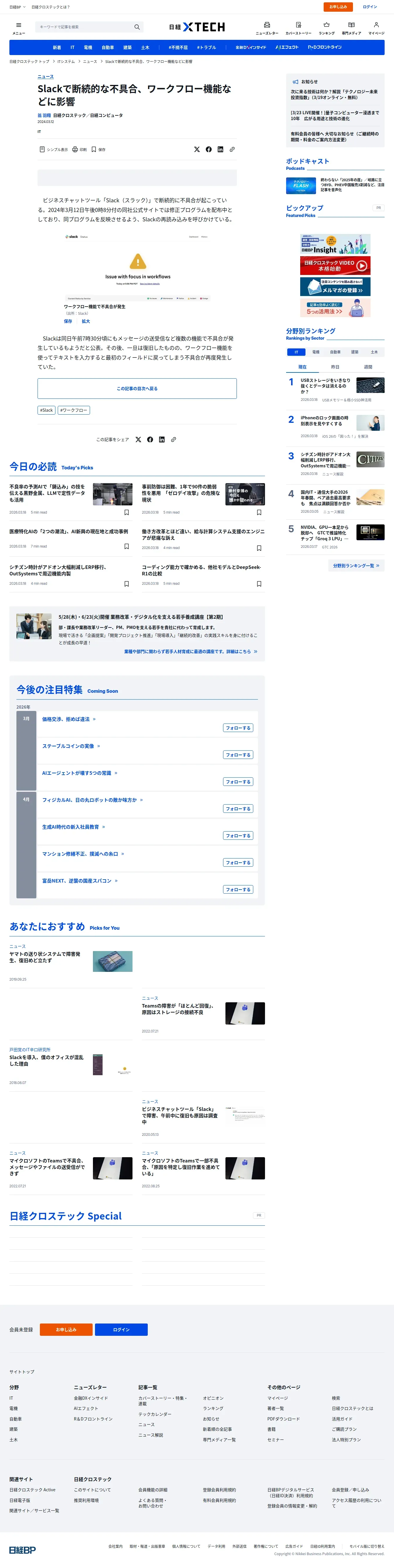
Task: Open the テクノロジーFLASH podcast thumbnail
Action: [x=301, y=186]
